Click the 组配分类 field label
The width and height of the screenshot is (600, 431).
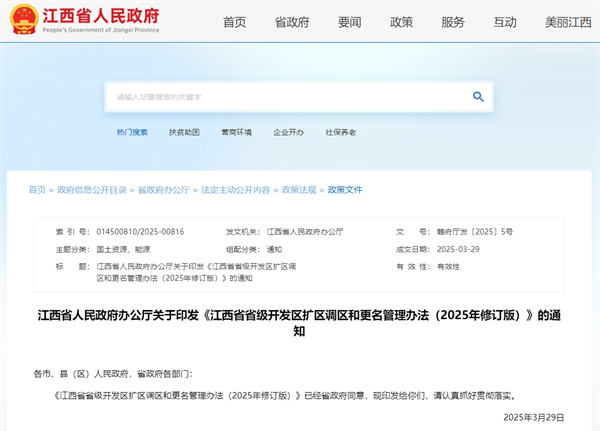pos(243,250)
